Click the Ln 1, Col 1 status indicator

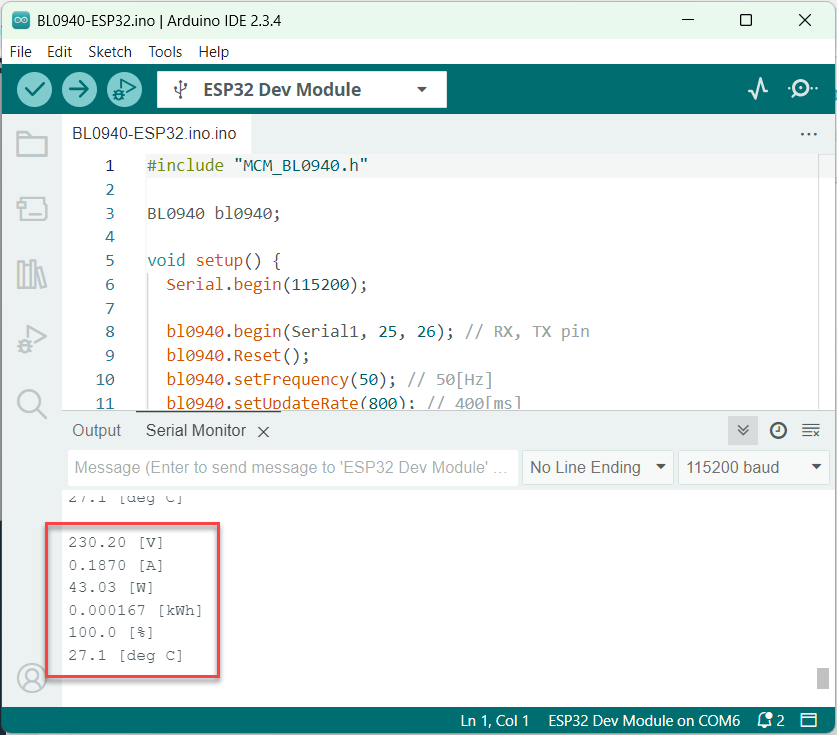click(495, 721)
